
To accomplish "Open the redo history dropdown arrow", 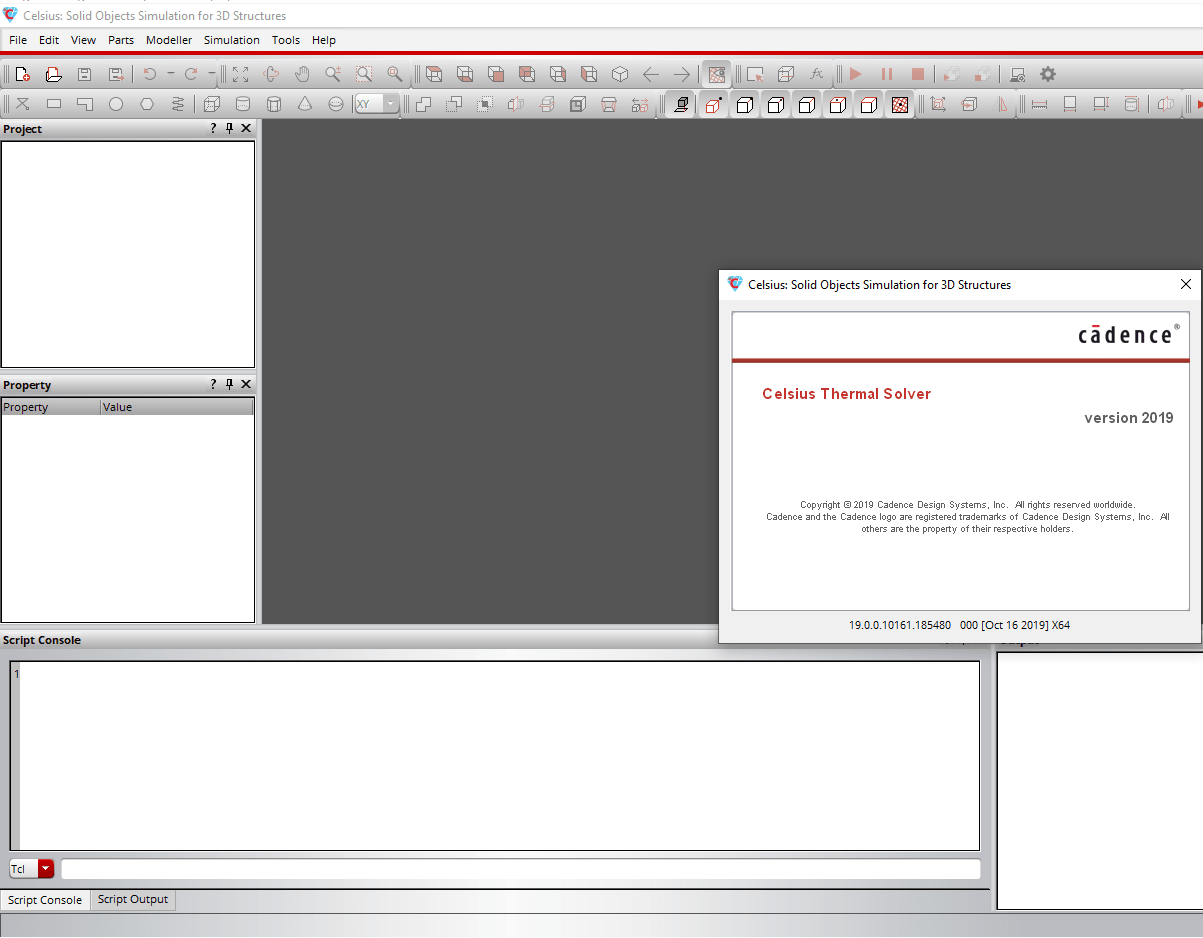I will tap(212, 74).
